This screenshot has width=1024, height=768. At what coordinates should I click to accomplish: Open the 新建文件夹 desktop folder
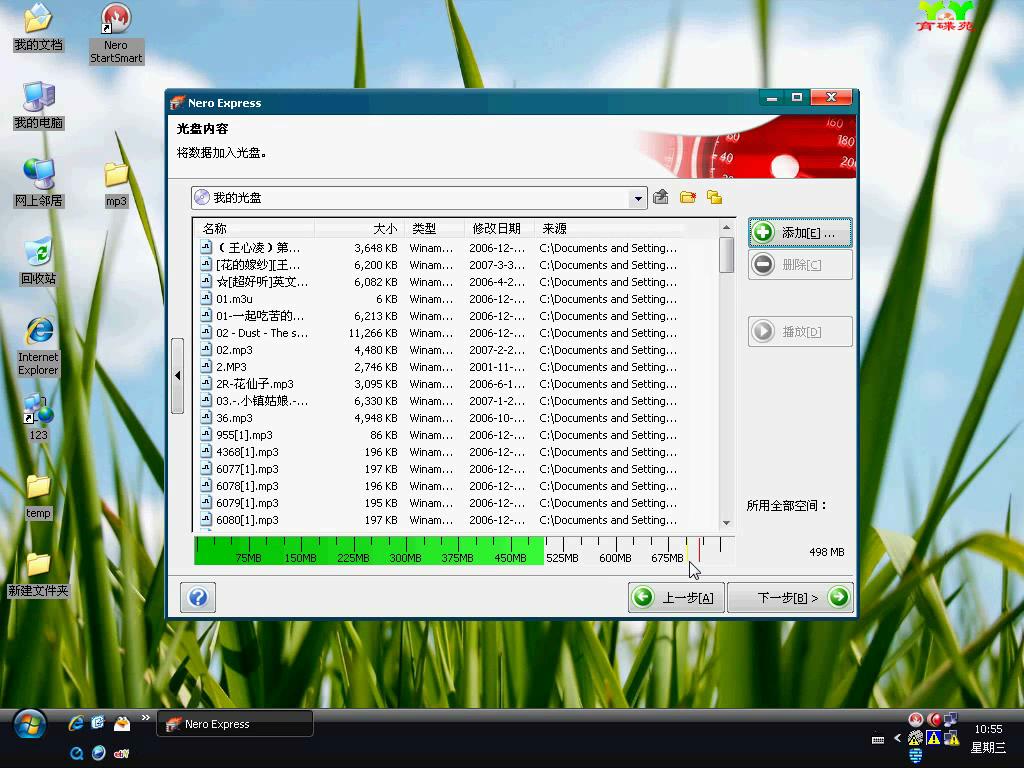[x=38, y=574]
